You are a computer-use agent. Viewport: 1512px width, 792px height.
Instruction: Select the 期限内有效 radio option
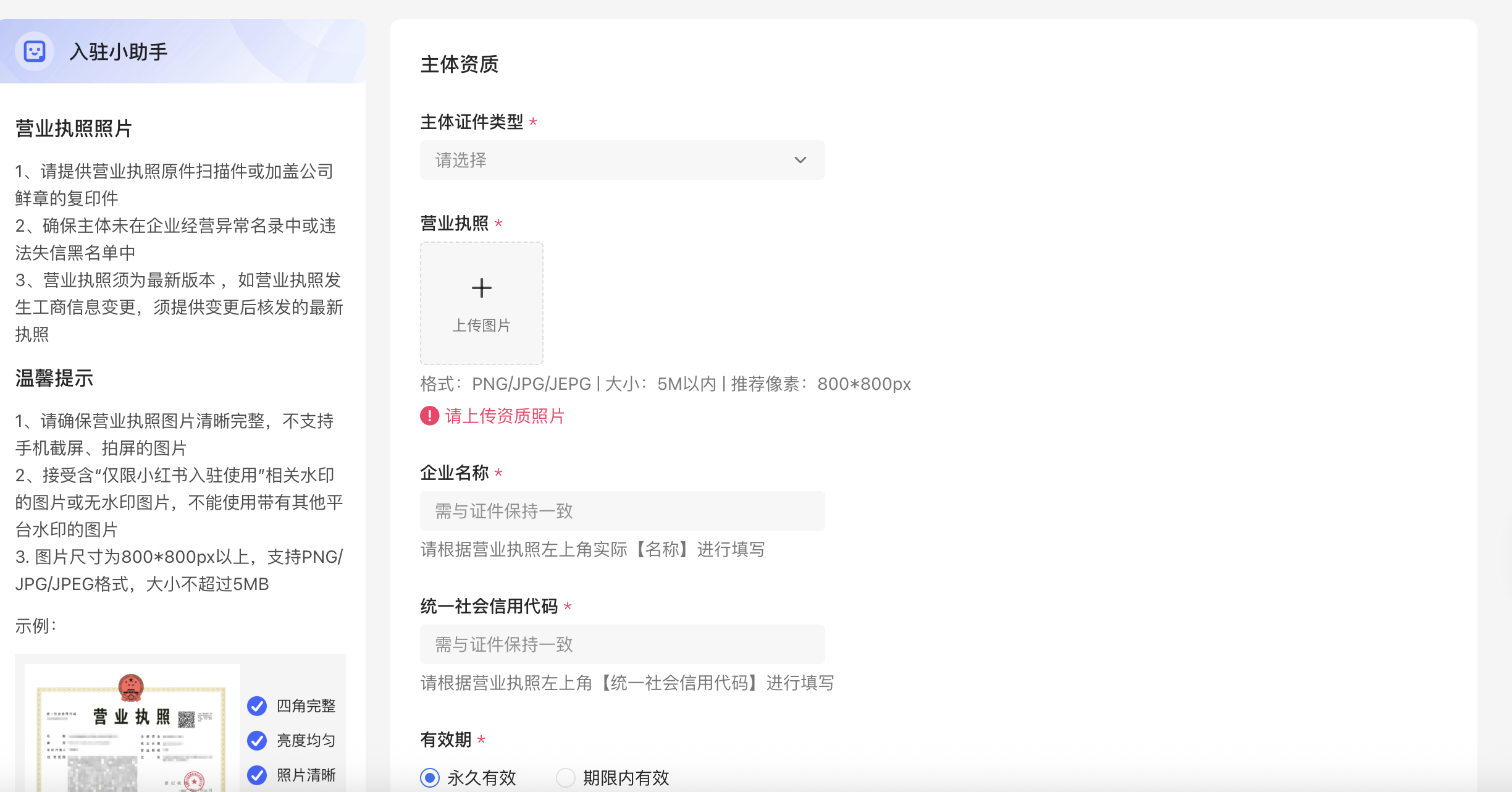(x=566, y=777)
